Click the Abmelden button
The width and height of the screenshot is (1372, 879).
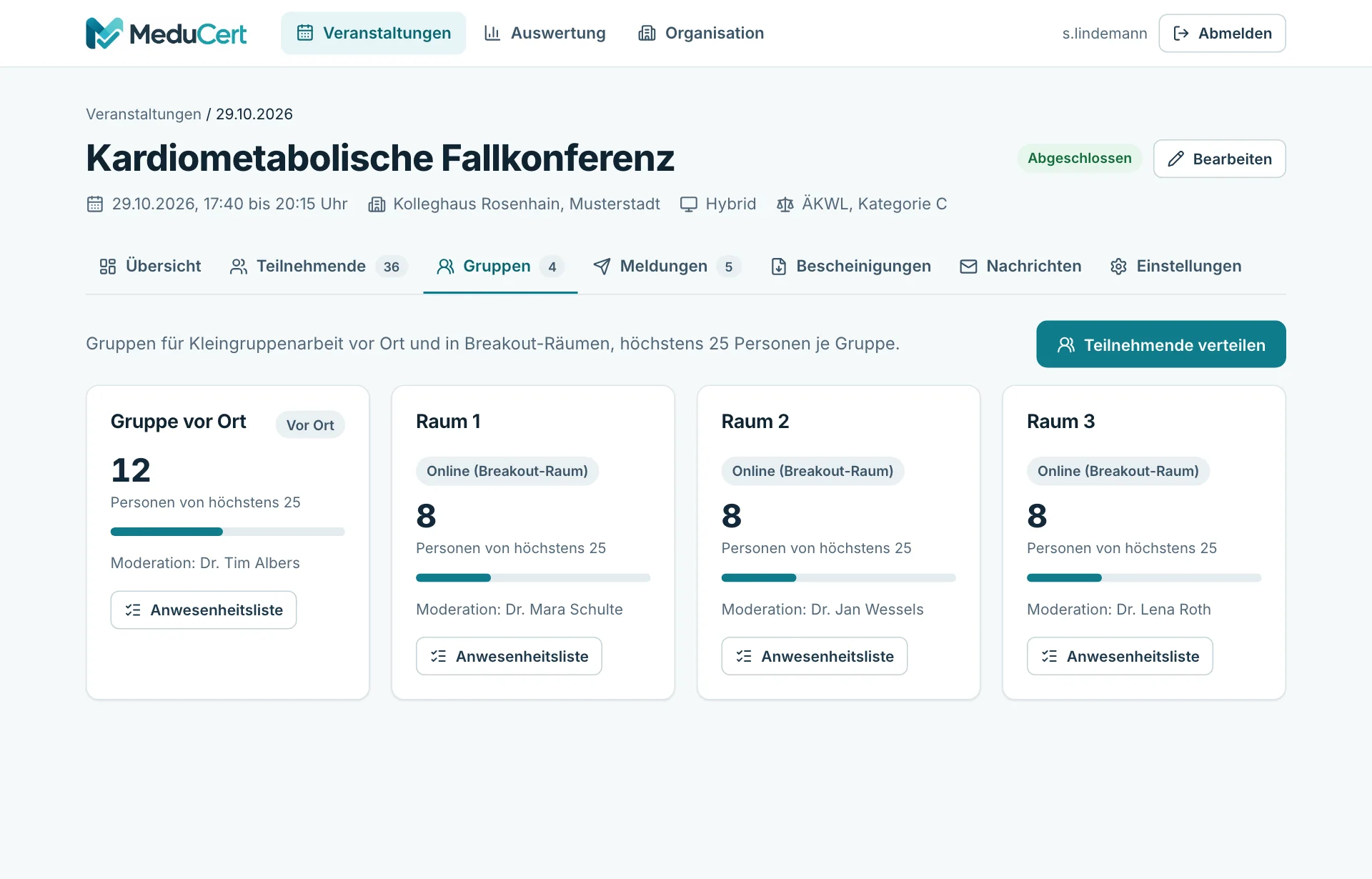pyautogui.click(x=1222, y=33)
